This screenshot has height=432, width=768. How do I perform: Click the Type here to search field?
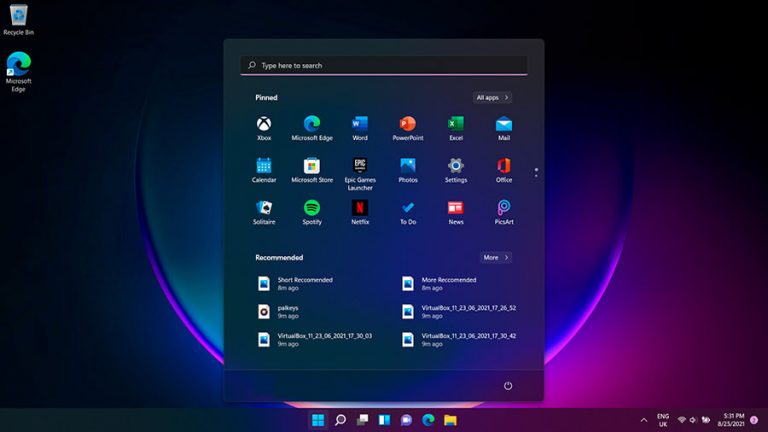click(384, 65)
